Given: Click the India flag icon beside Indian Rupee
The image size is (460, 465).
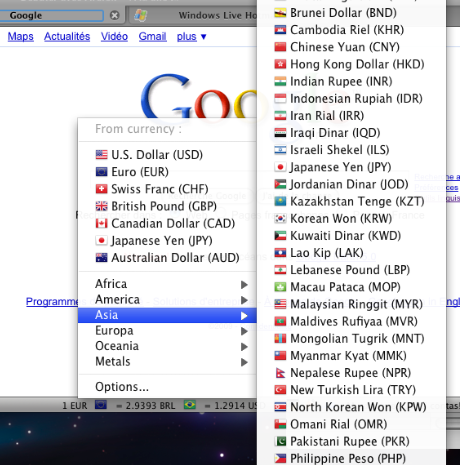Looking at the screenshot, I should [280, 81].
